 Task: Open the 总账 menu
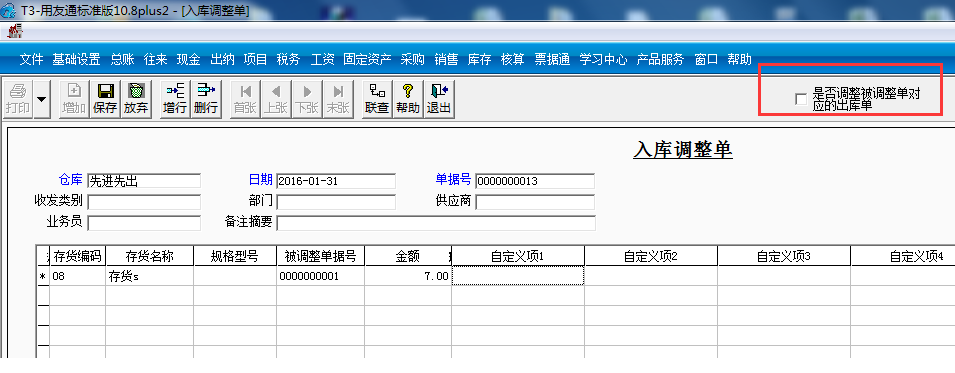tap(122, 60)
